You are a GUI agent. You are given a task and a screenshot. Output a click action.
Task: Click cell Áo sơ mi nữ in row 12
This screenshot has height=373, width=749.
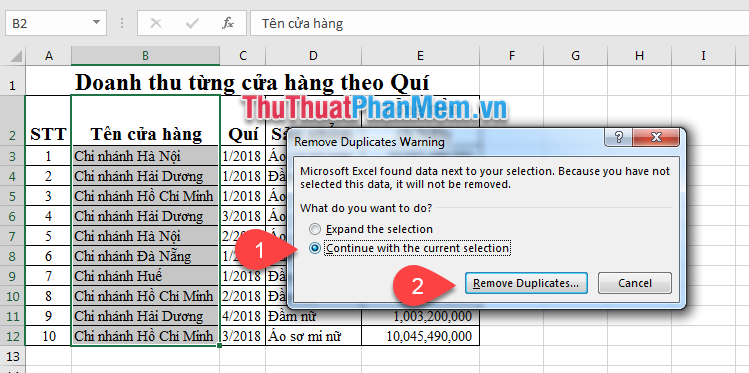pos(313,336)
